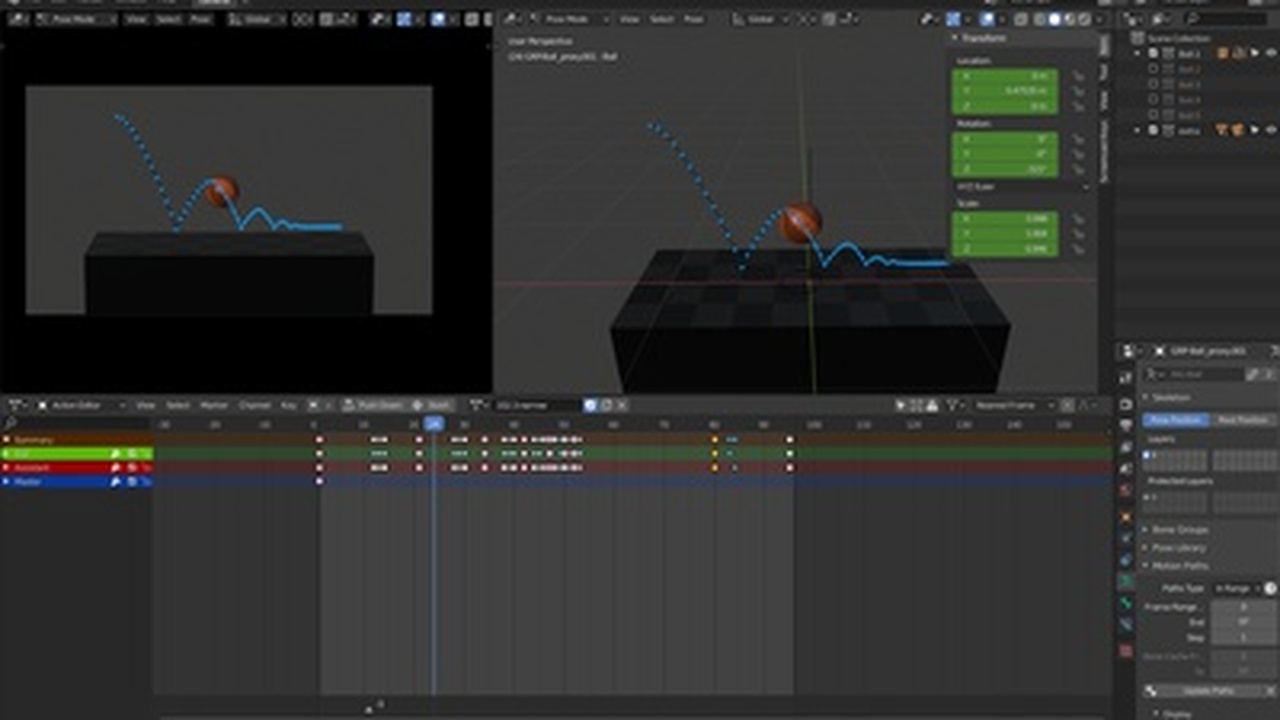Hide Ball 1 using its eye visibility toggle
This screenshot has width=1280, height=720.
[1270, 52]
